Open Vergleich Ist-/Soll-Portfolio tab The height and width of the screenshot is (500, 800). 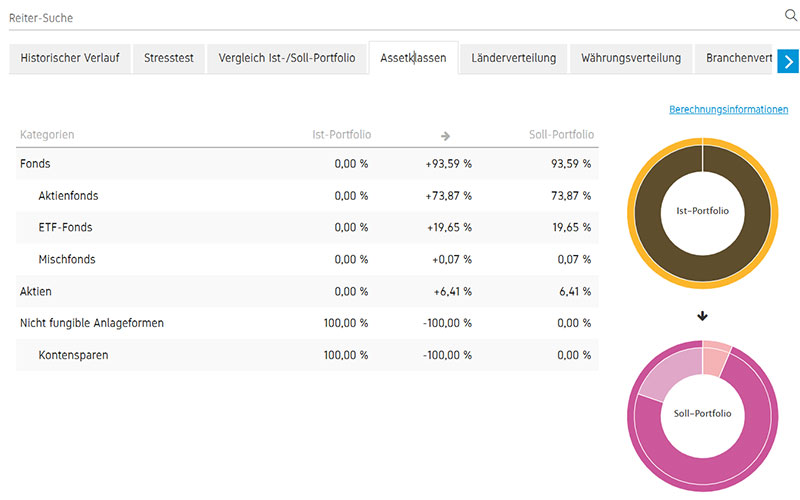286,58
